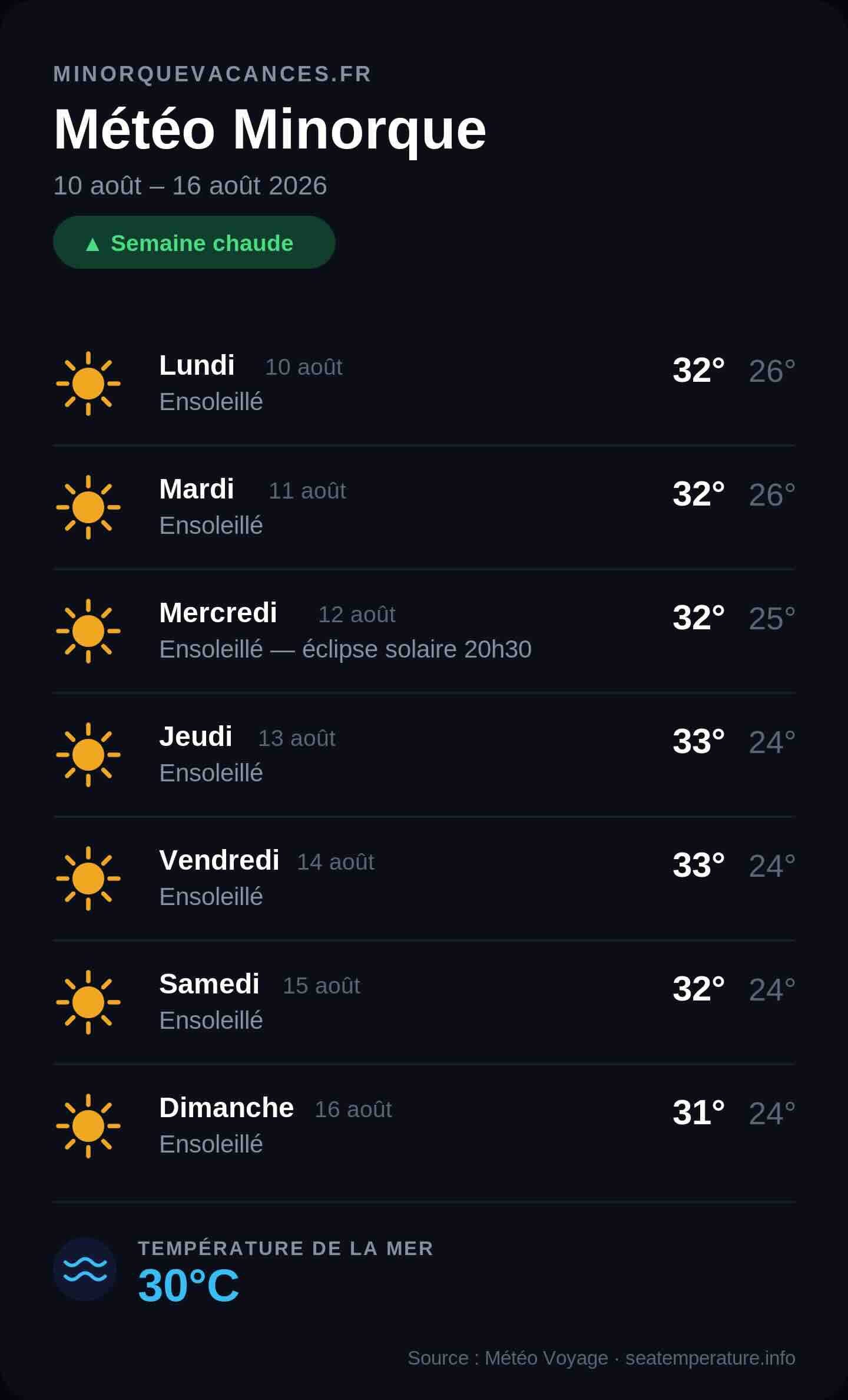Click the sun icon for Mercredi
This screenshot has width=848, height=1400.
88,631
